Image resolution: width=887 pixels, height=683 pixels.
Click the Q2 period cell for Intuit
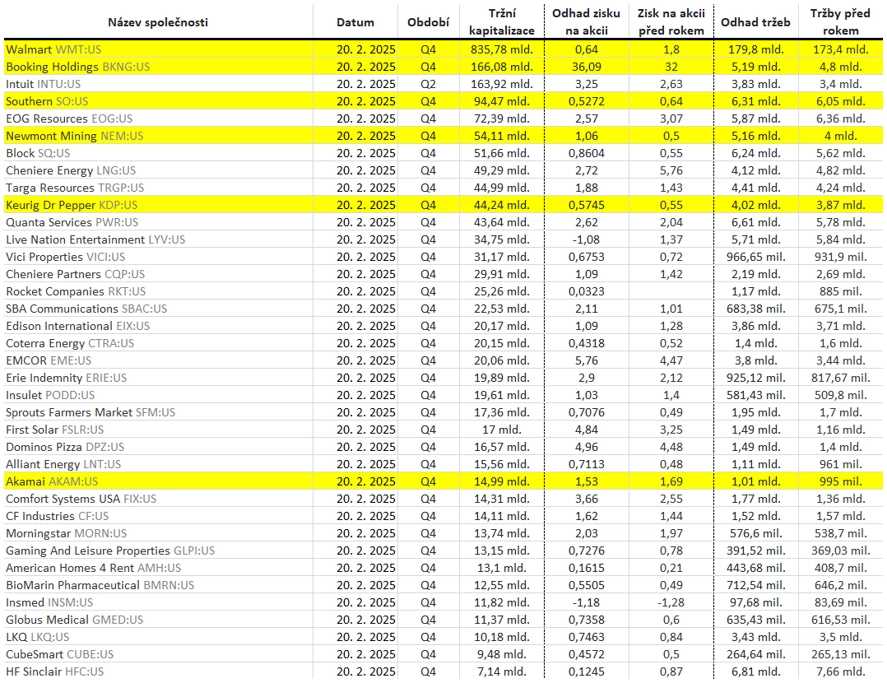pos(428,84)
